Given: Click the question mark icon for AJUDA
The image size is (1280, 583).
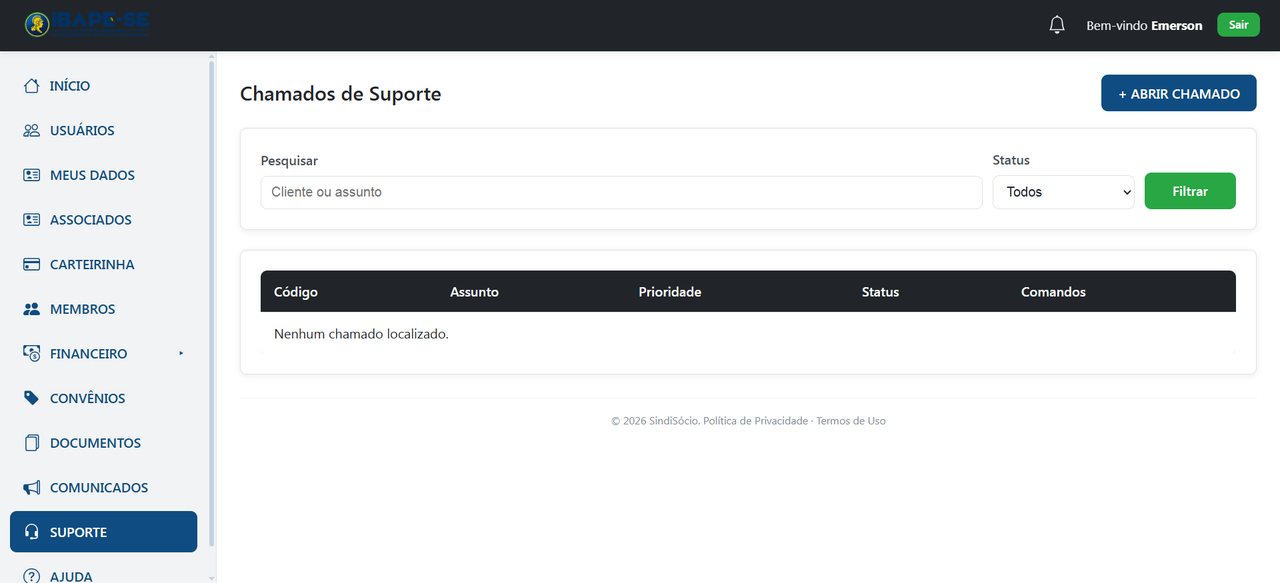Looking at the screenshot, I should pyautogui.click(x=32, y=576).
